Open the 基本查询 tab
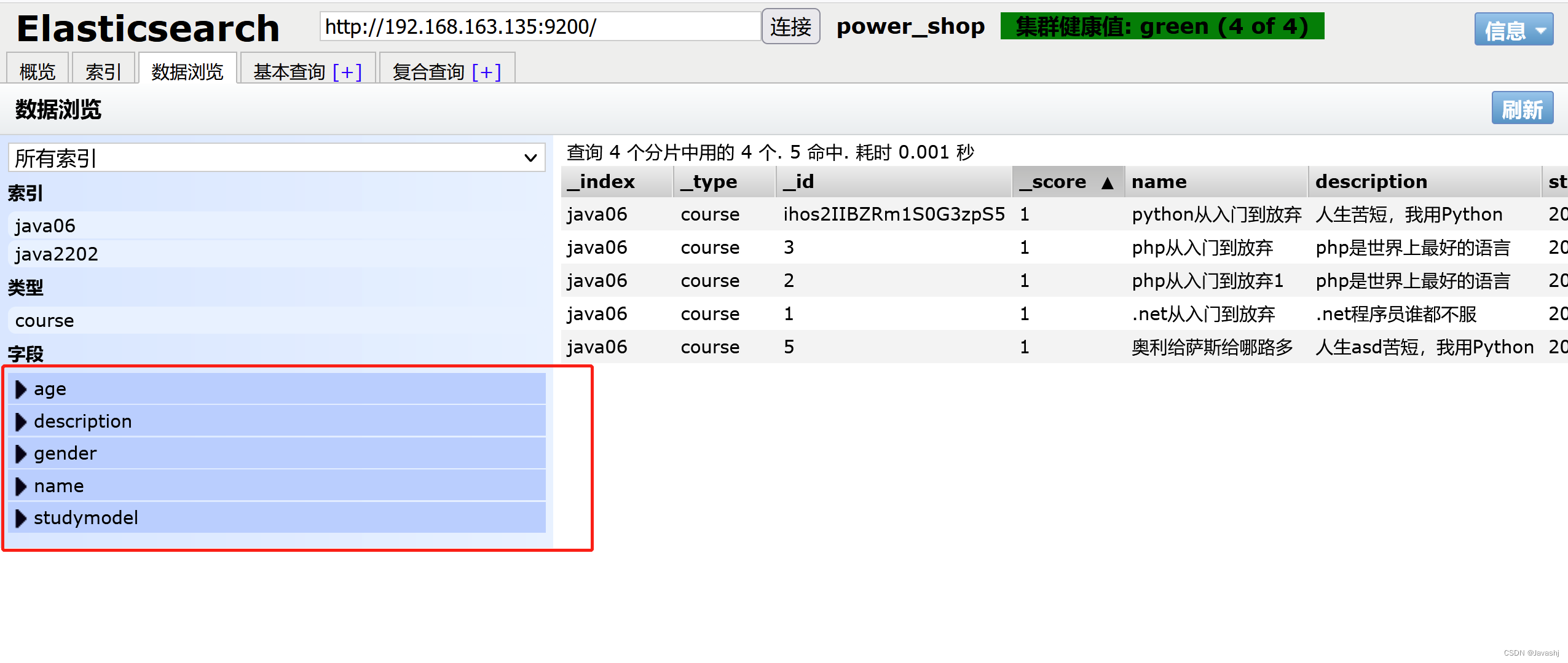Screen dimensions: 1568x663 point(289,72)
